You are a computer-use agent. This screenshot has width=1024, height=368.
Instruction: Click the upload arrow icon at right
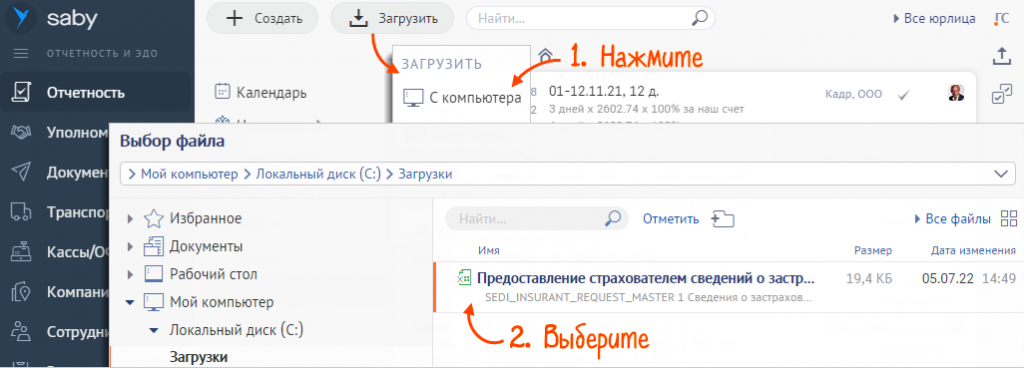(1001, 57)
